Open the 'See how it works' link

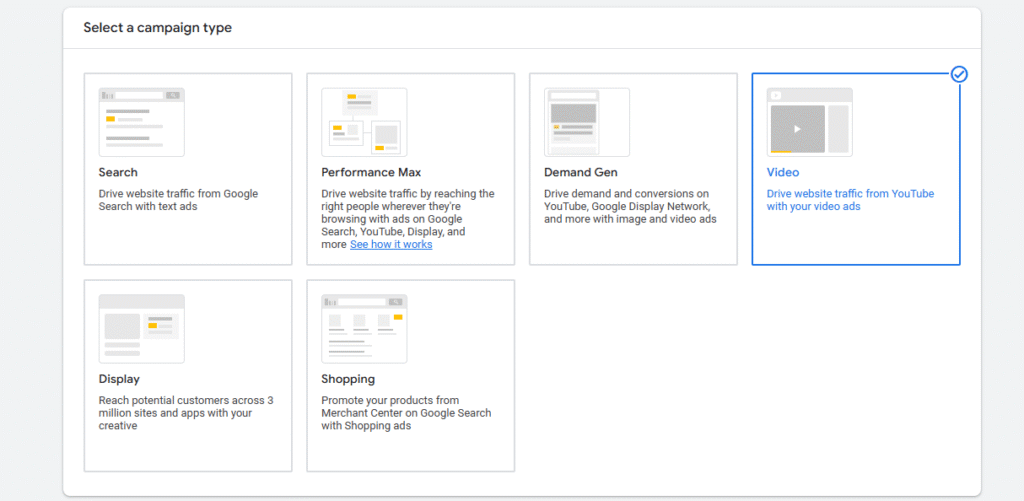(x=391, y=244)
